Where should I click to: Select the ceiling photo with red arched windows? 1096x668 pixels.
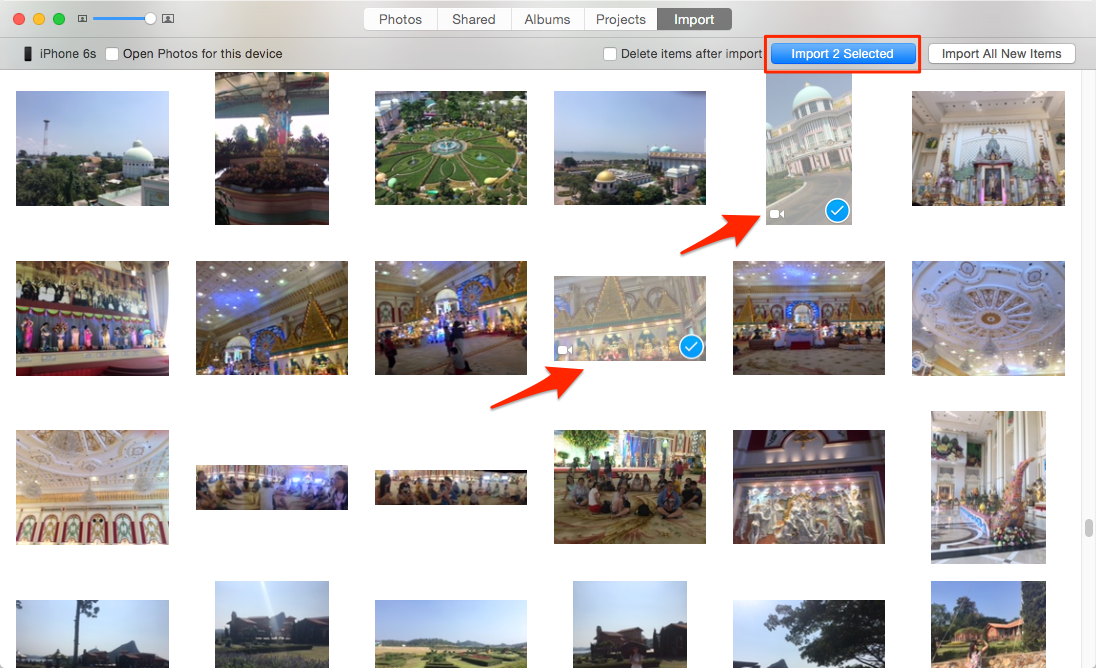(x=92, y=487)
